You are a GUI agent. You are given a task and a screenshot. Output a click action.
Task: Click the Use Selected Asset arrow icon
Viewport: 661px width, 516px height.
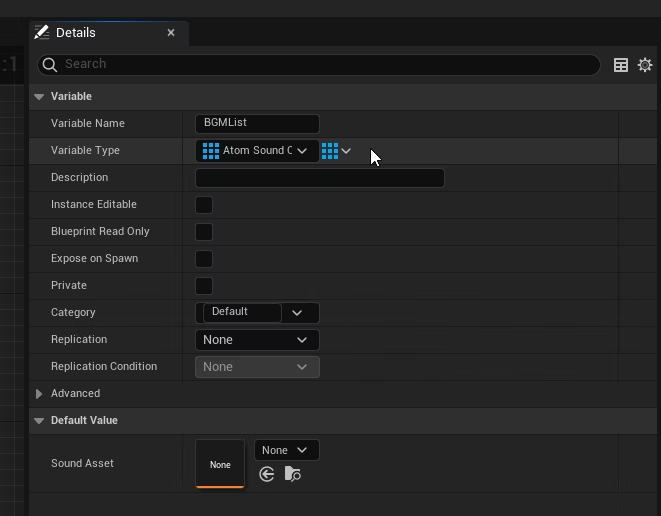pos(266,474)
